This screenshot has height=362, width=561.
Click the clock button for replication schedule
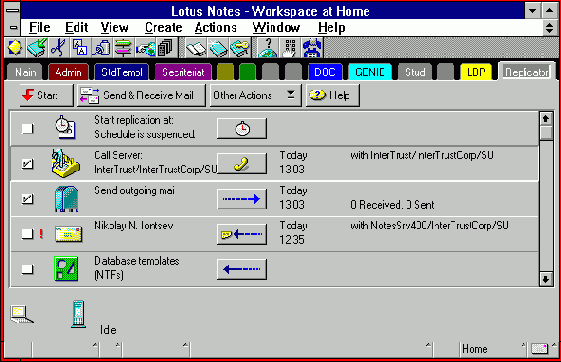click(242, 128)
